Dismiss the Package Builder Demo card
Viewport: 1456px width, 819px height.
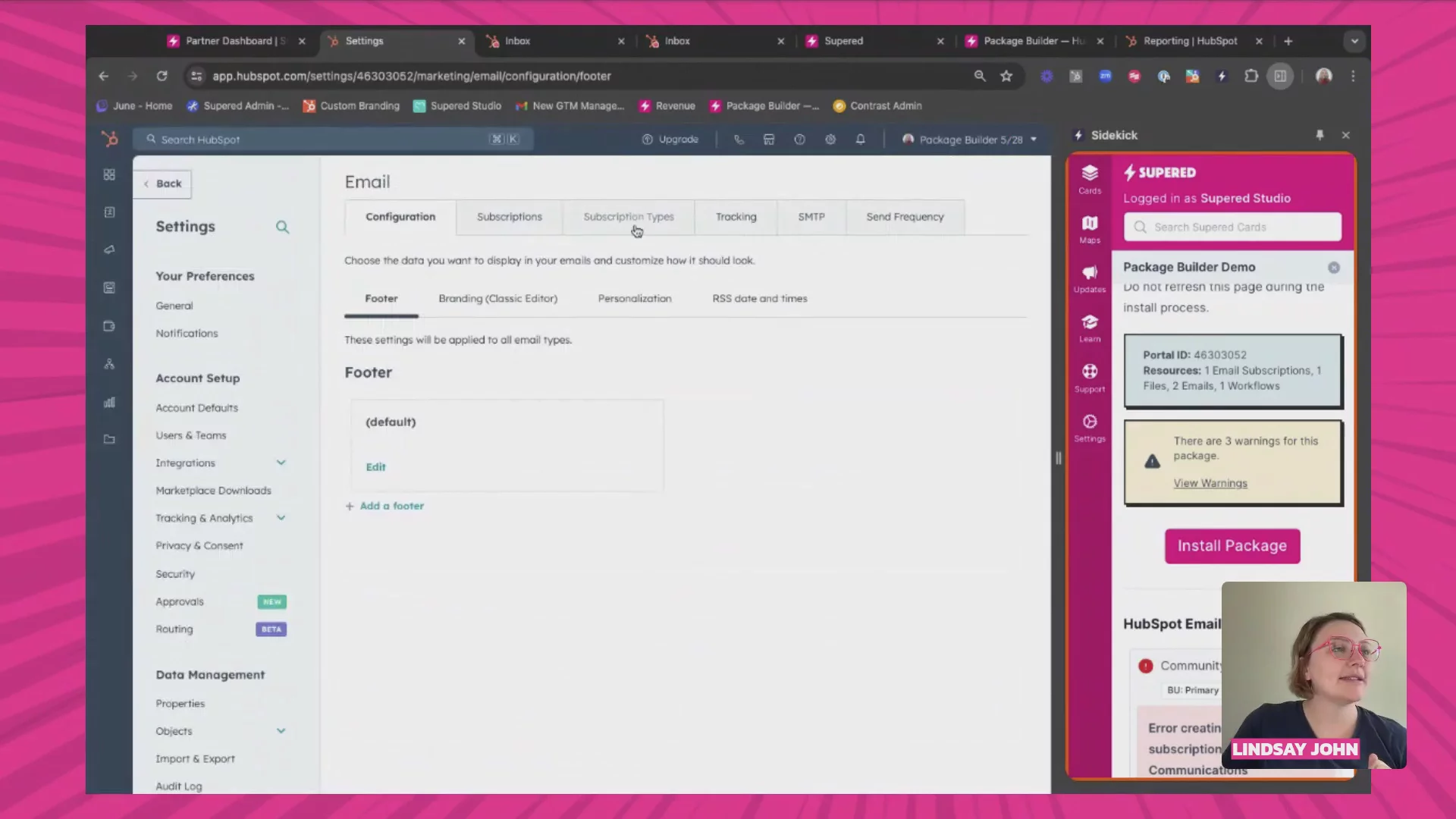coord(1334,268)
